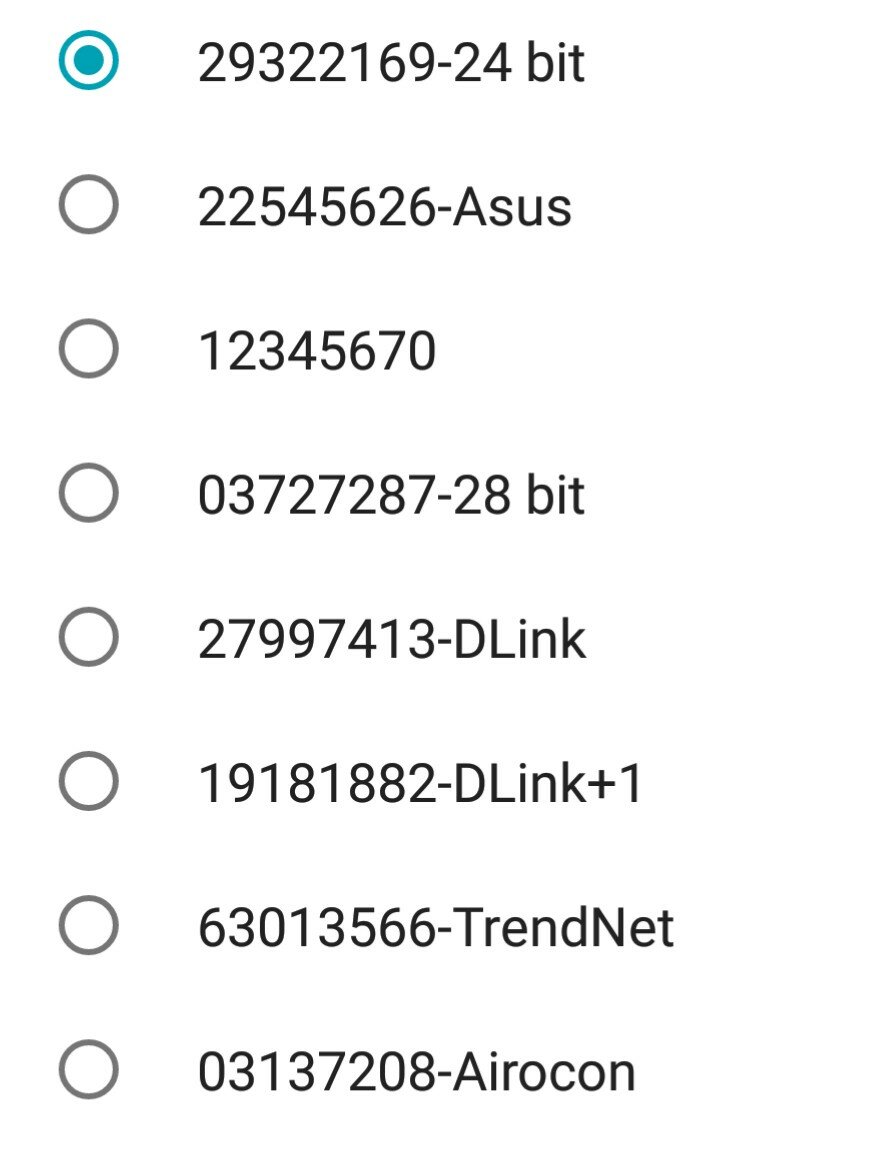Image resolution: width=879 pixels, height=1160 pixels.
Task: Click the "29322169-24 bit" label text
Action: pos(391,64)
